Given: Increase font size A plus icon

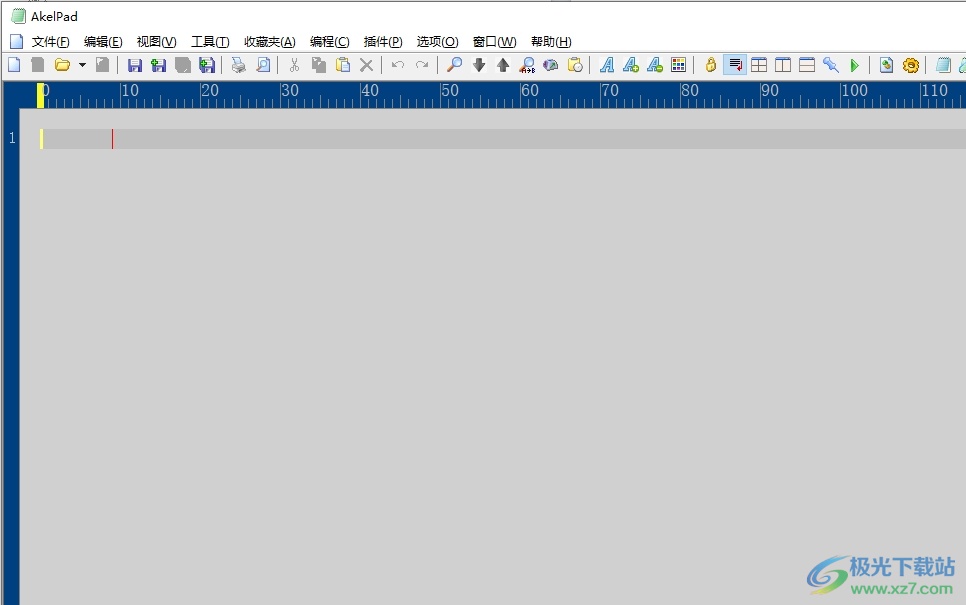Looking at the screenshot, I should click(631, 65).
